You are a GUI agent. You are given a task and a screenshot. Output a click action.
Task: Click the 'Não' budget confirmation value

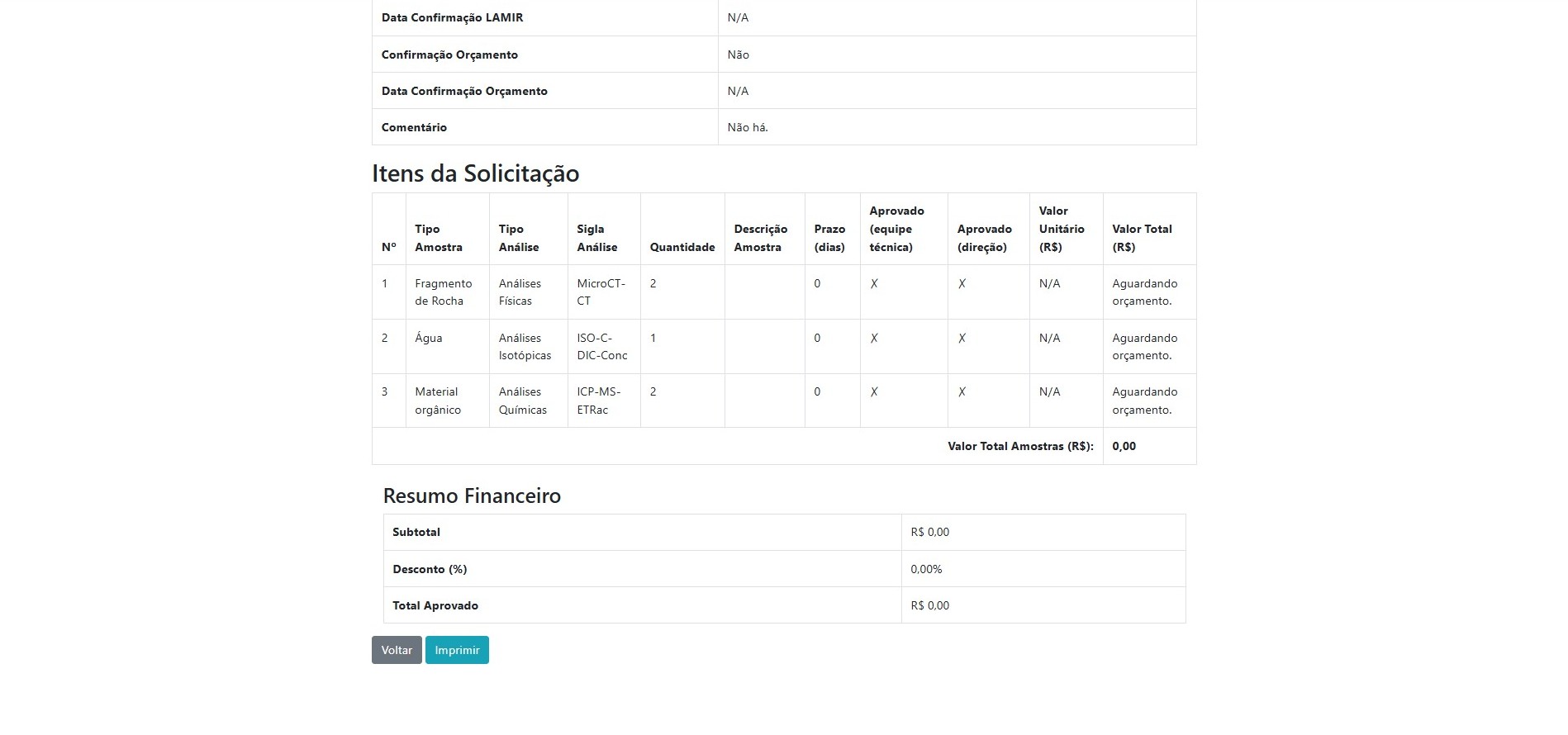click(739, 55)
